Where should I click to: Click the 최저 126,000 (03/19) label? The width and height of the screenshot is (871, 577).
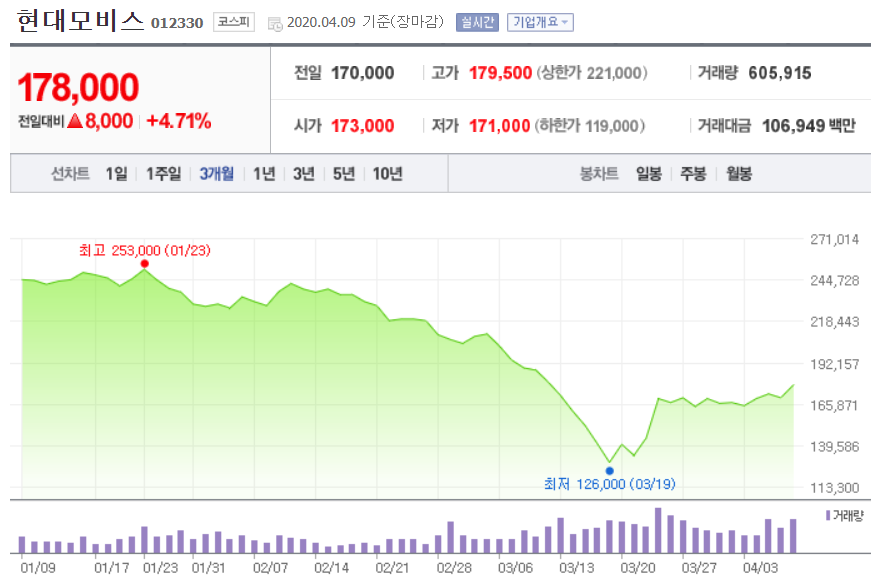click(x=610, y=484)
